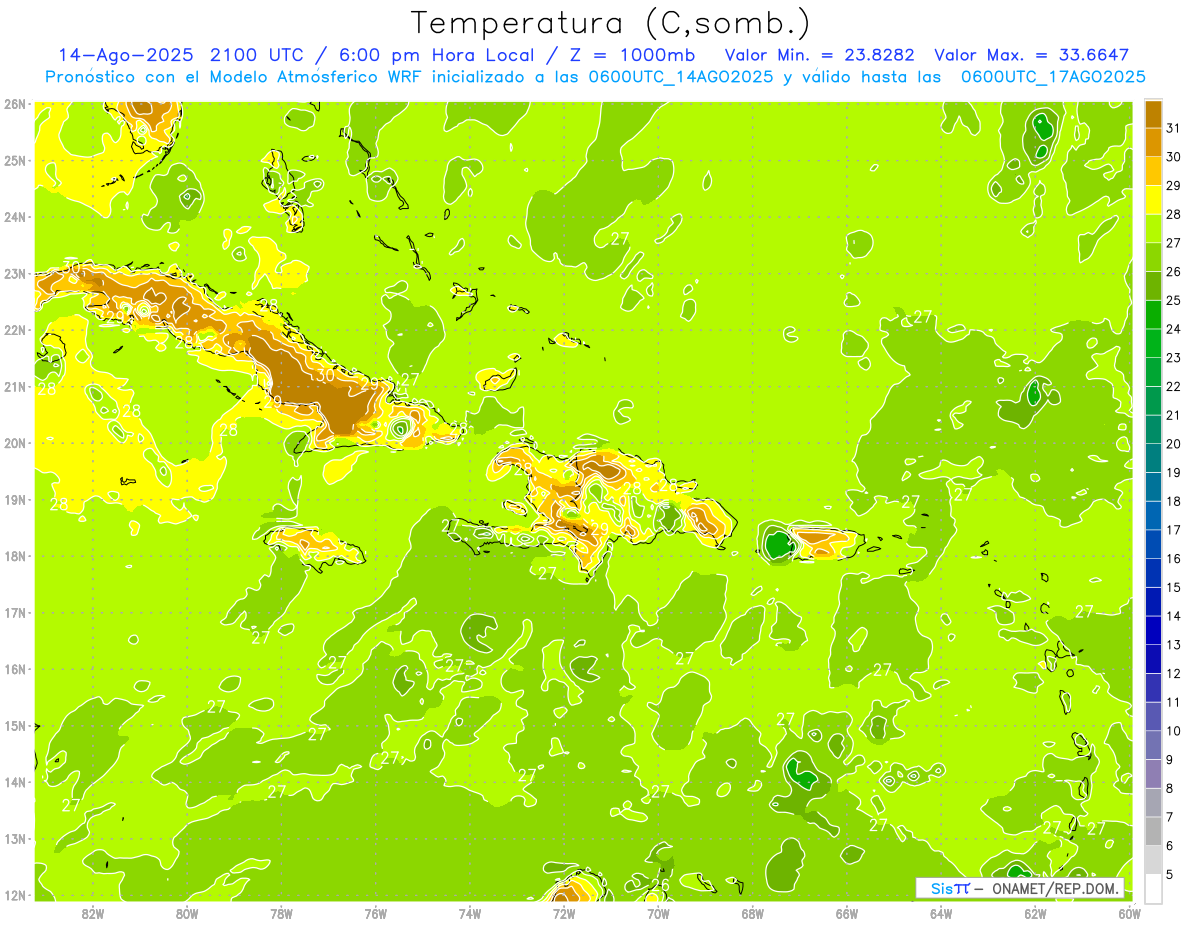Click the longitude axis label '82W'

[93, 913]
